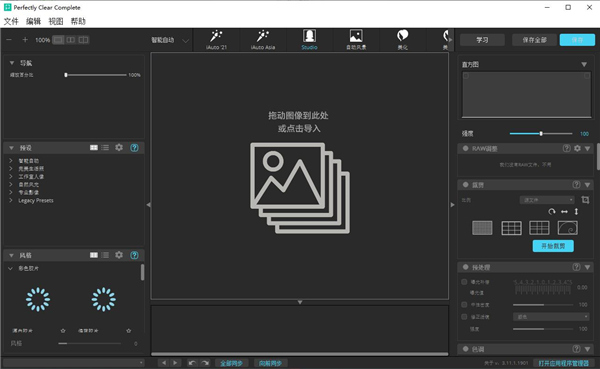Enable the first preprocessing checkbox
Viewport: 600px width, 369px height.
pyautogui.click(x=464, y=282)
